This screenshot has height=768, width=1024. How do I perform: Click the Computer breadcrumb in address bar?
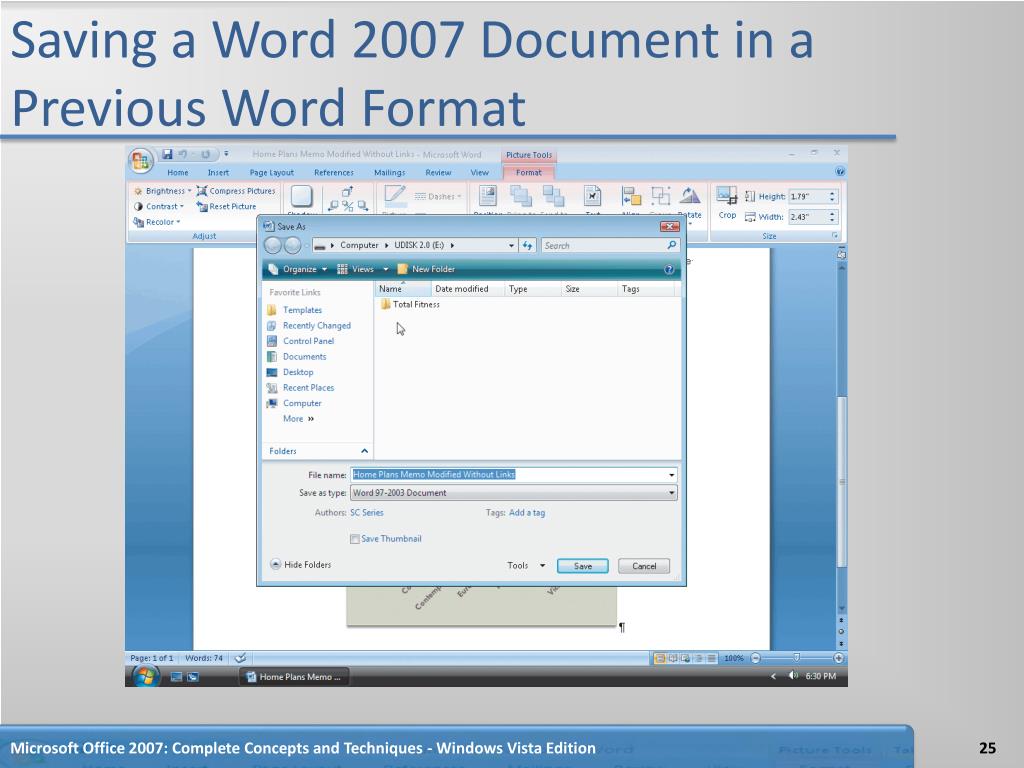pos(359,246)
